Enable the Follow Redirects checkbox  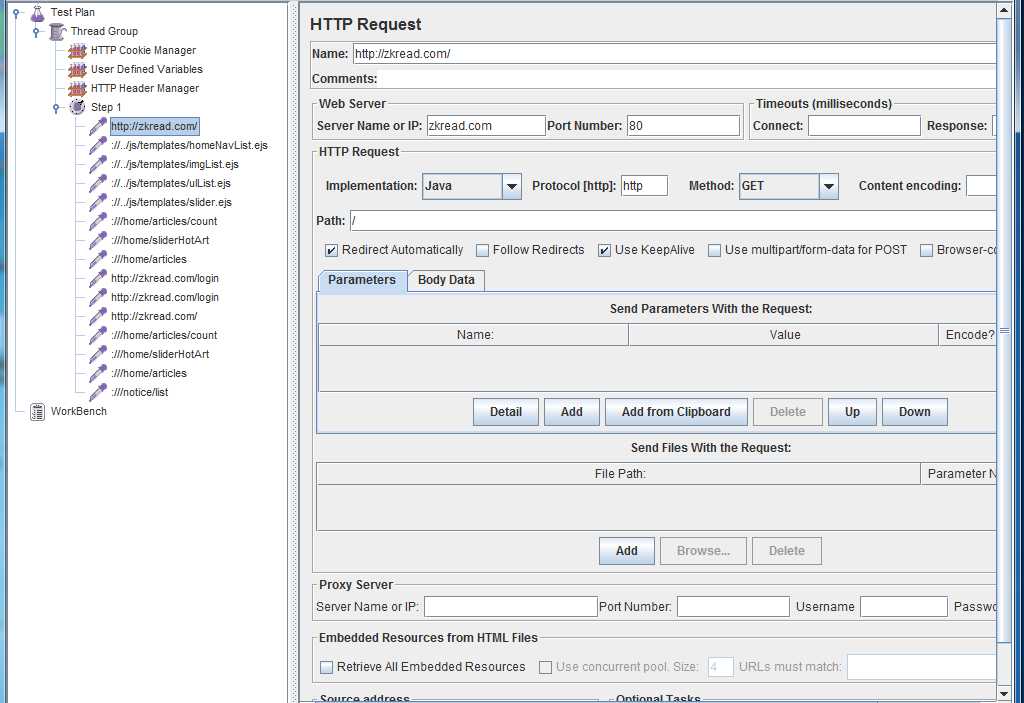click(x=483, y=250)
